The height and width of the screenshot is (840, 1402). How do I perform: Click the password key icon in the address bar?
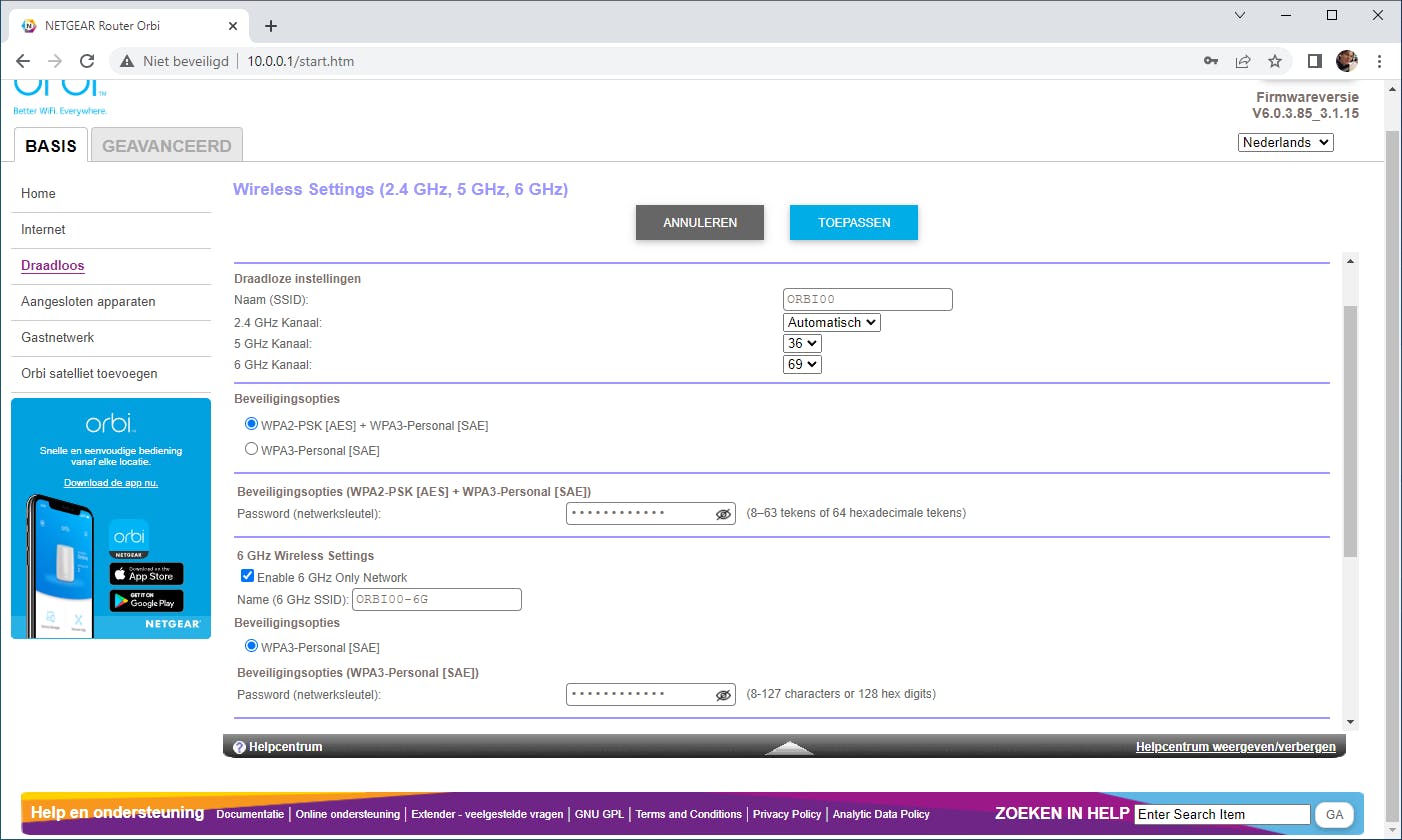point(1210,61)
